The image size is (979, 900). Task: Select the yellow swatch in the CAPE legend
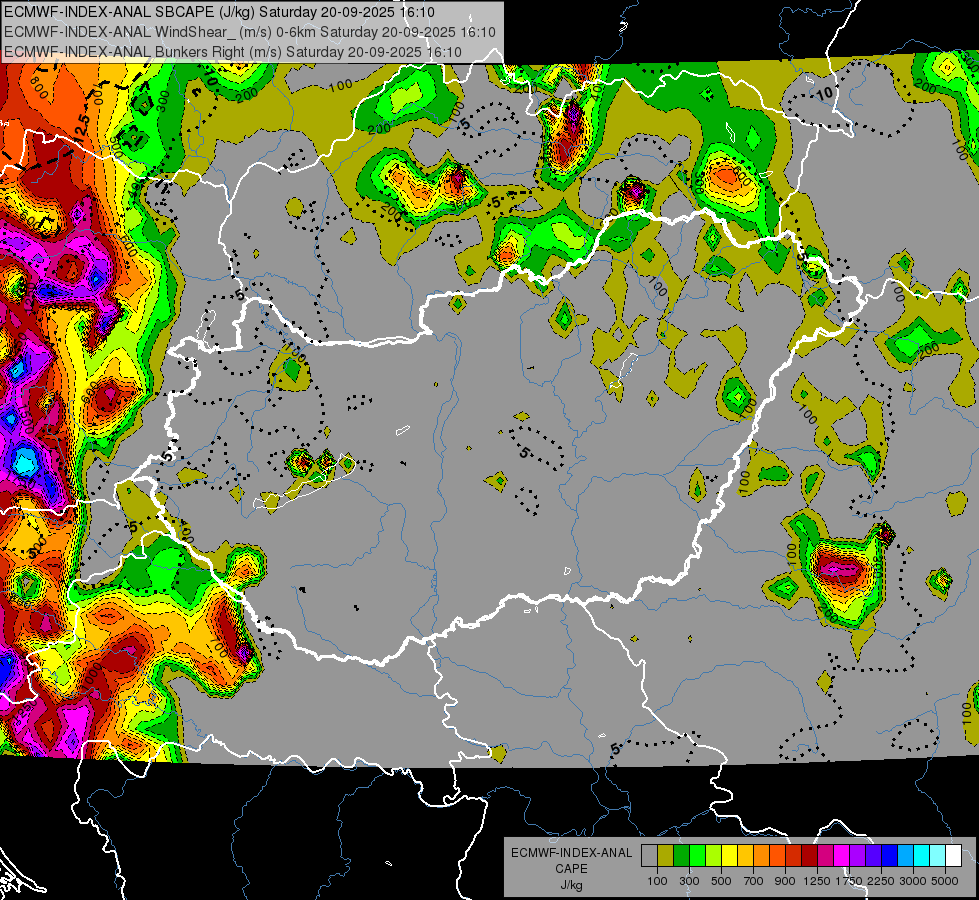tap(729, 856)
